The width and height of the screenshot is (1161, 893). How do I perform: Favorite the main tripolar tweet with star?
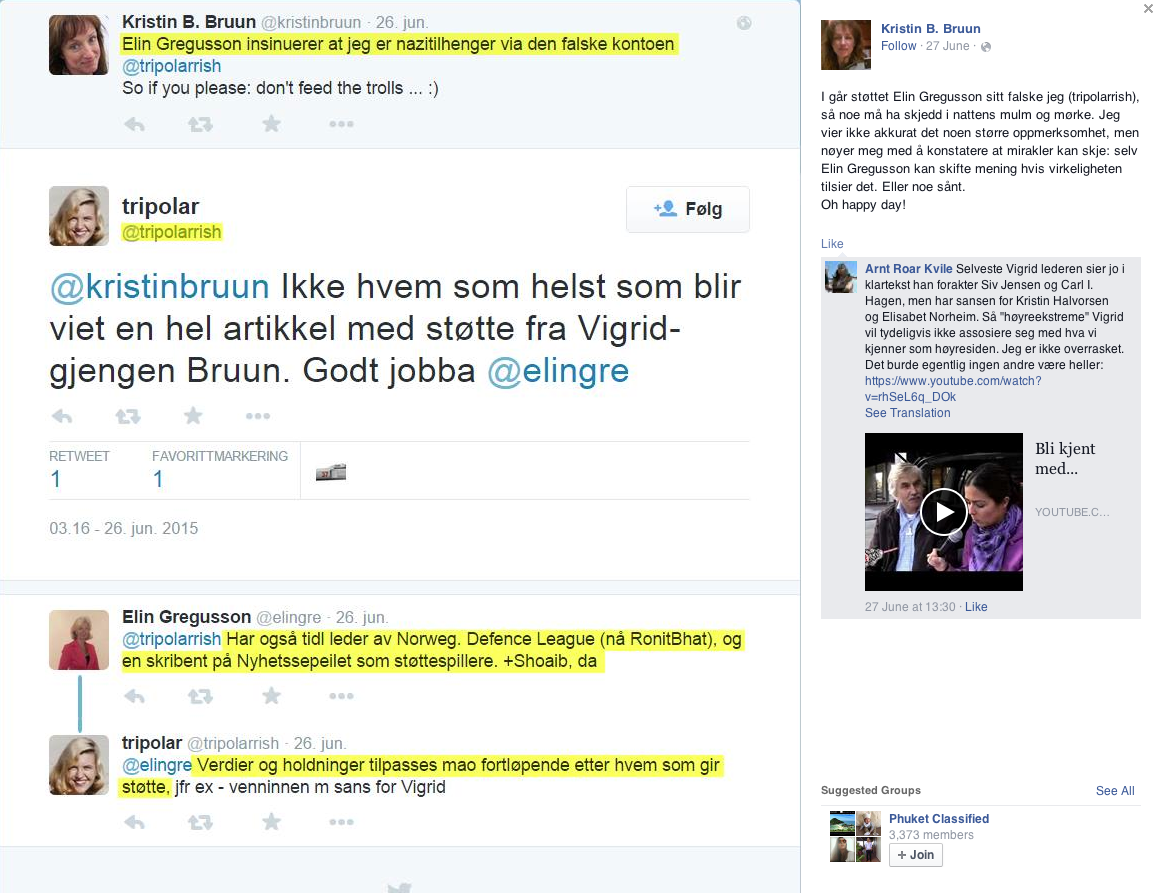tap(193, 415)
